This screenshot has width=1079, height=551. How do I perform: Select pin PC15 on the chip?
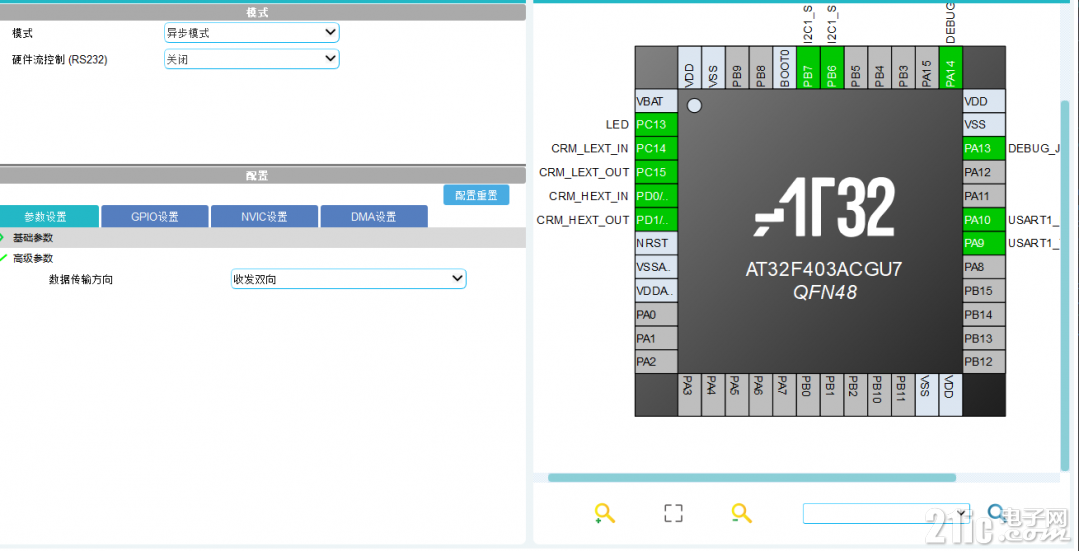click(x=656, y=172)
